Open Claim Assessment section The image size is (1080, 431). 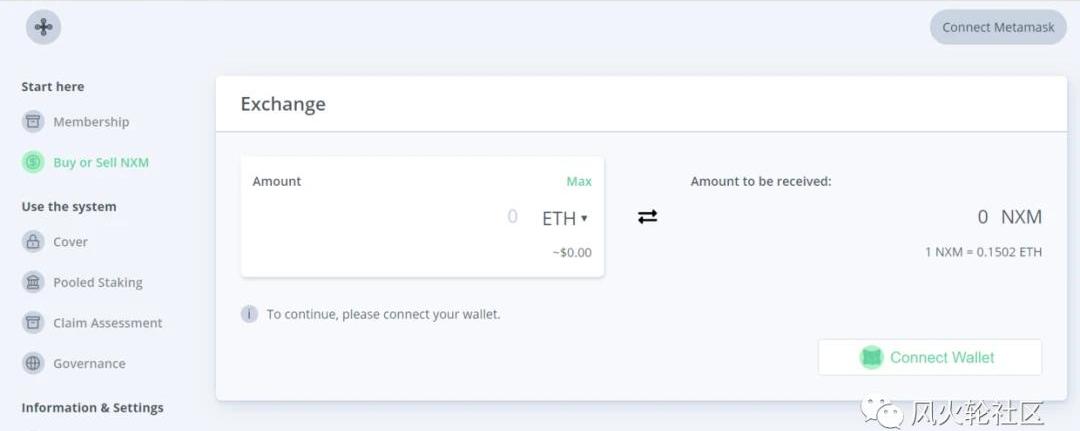coord(107,323)
